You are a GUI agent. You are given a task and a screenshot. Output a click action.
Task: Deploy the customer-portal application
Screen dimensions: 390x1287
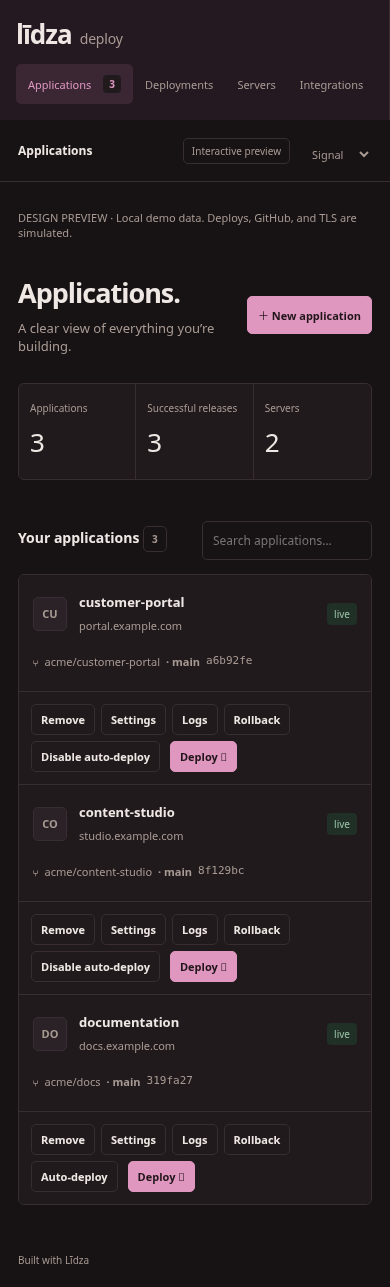(x=203, y=757)
